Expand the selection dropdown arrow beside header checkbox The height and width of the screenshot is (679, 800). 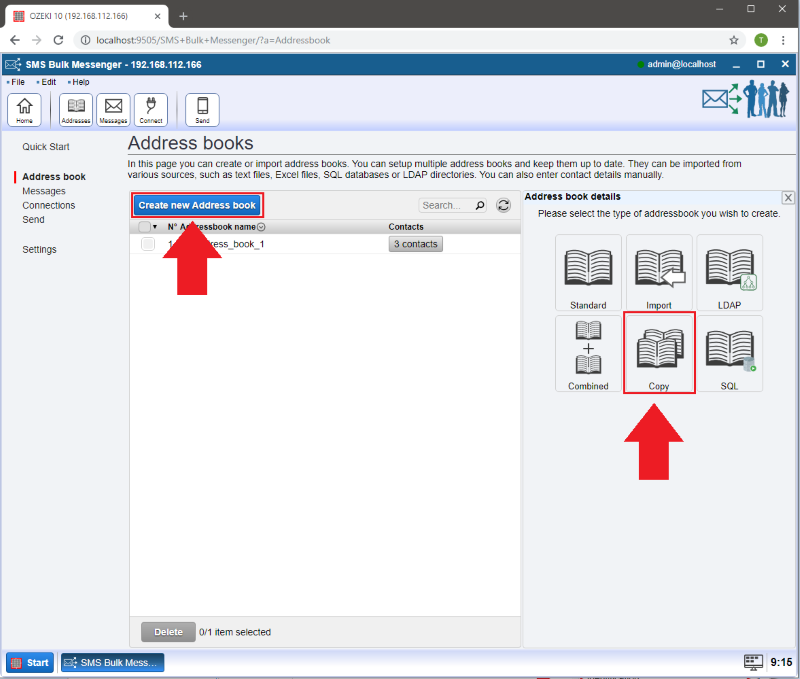click(x=155, y=227)
